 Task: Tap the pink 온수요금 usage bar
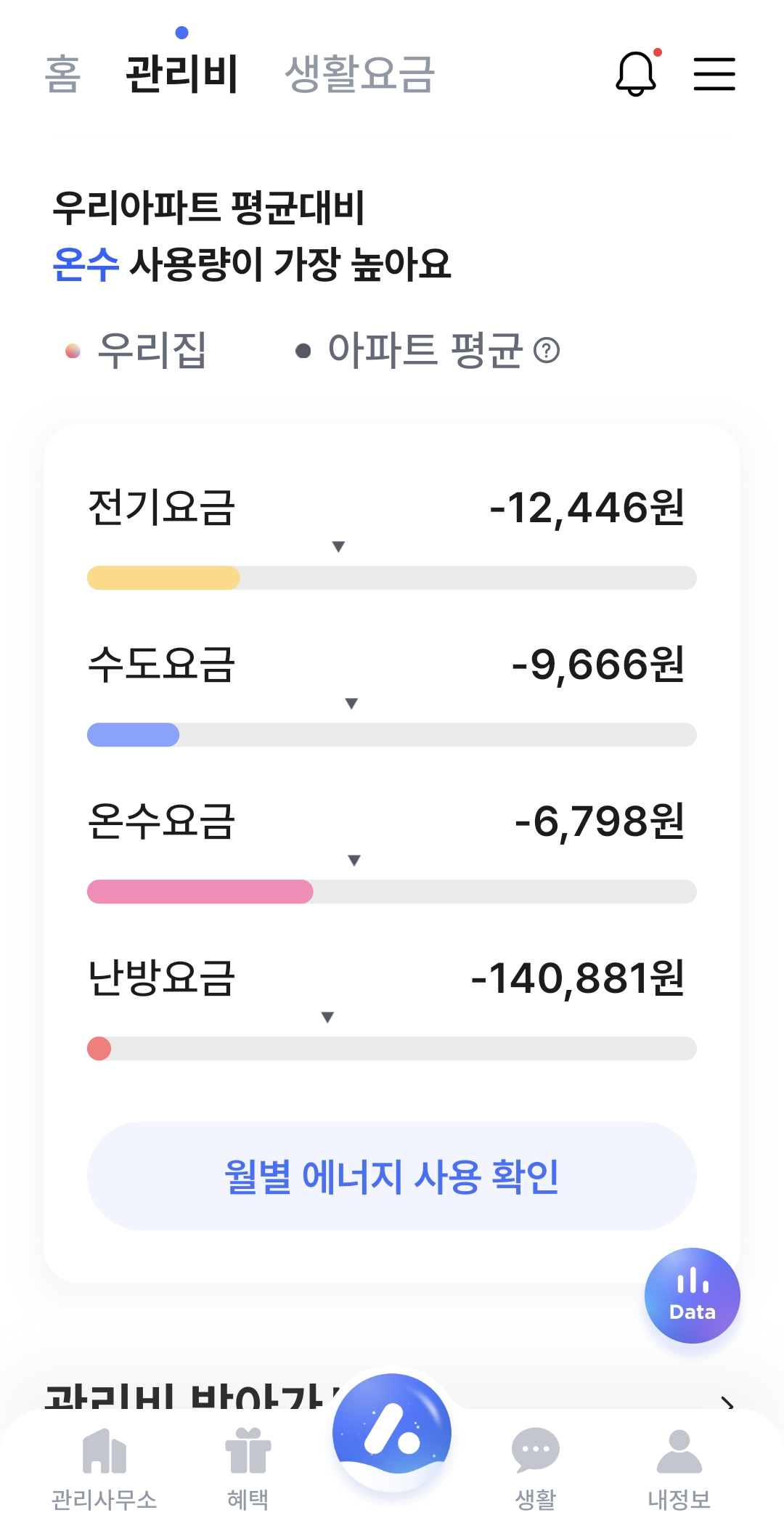(x=200, y=892)
